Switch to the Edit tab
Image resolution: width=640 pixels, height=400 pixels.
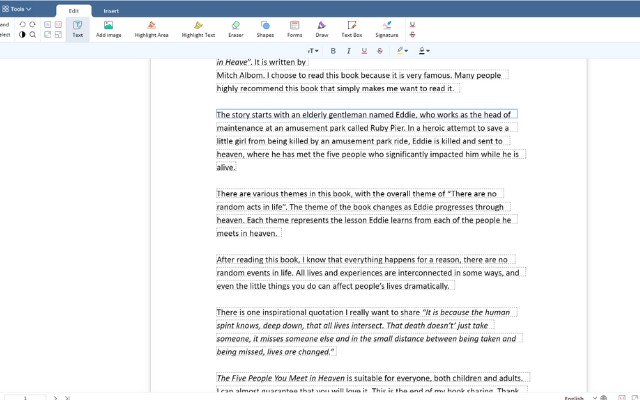click(73, 11)
